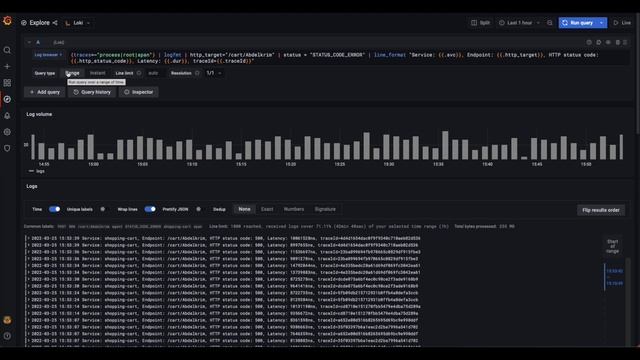Open the Server Admin shield icon
Screen dimensions: 640x360
pos(7,148)
